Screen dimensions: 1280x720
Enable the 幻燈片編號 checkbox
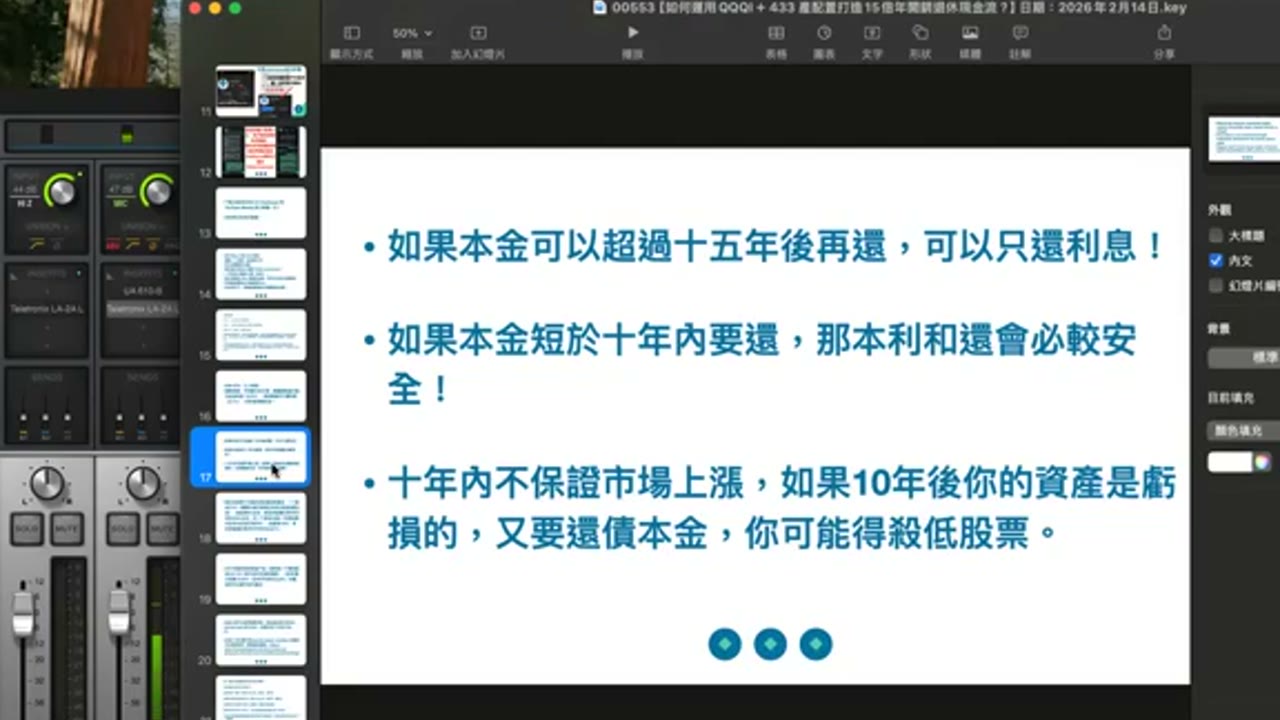coord(1216,285)
